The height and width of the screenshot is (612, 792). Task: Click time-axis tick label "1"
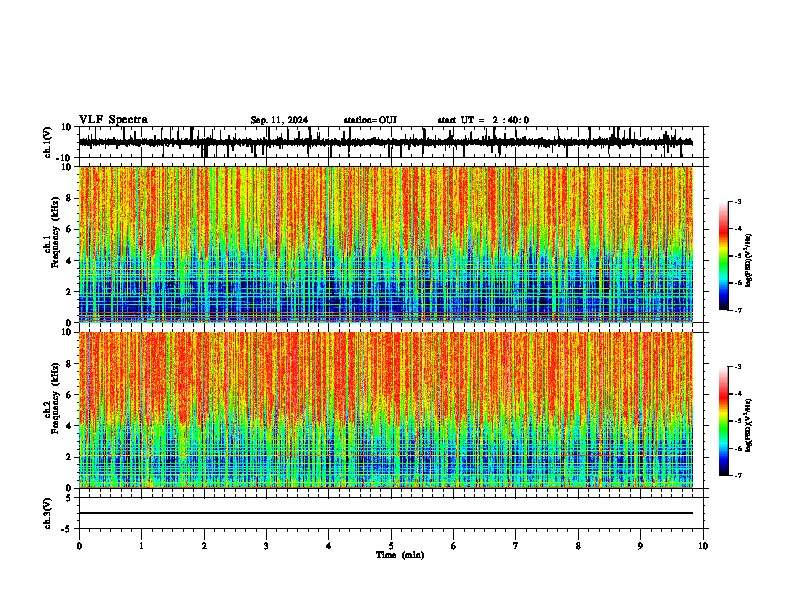141,546
